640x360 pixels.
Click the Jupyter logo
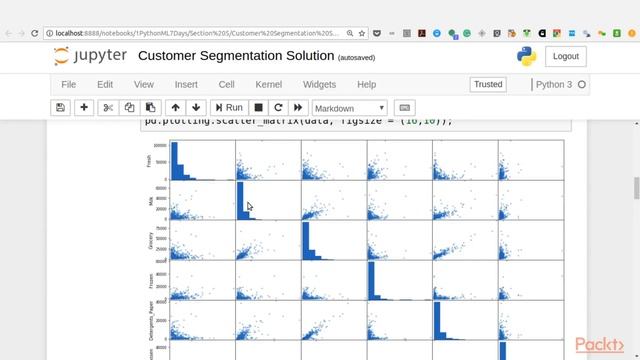point(90,56)
